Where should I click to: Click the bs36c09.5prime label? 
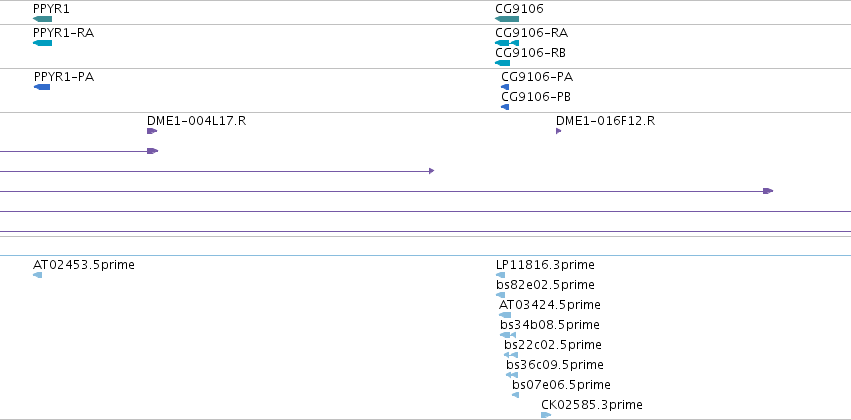[x=555, y=366]
